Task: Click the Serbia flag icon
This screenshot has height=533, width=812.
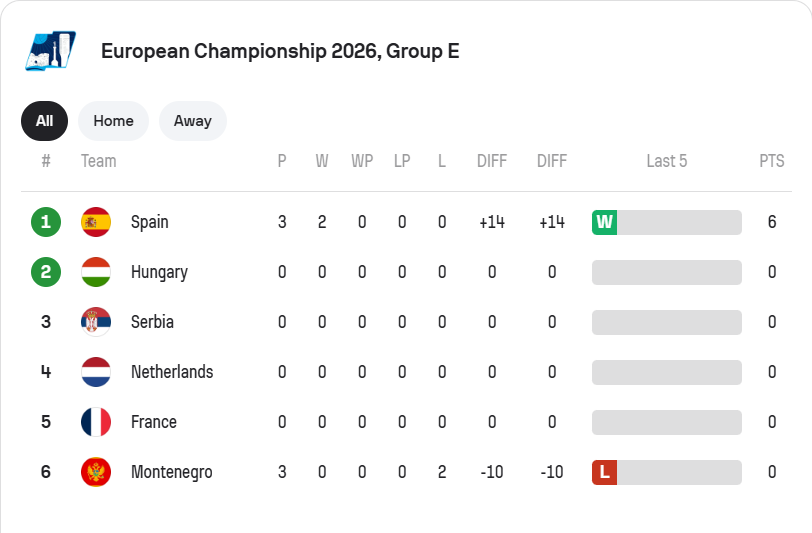Action: [x=96, y=322]
